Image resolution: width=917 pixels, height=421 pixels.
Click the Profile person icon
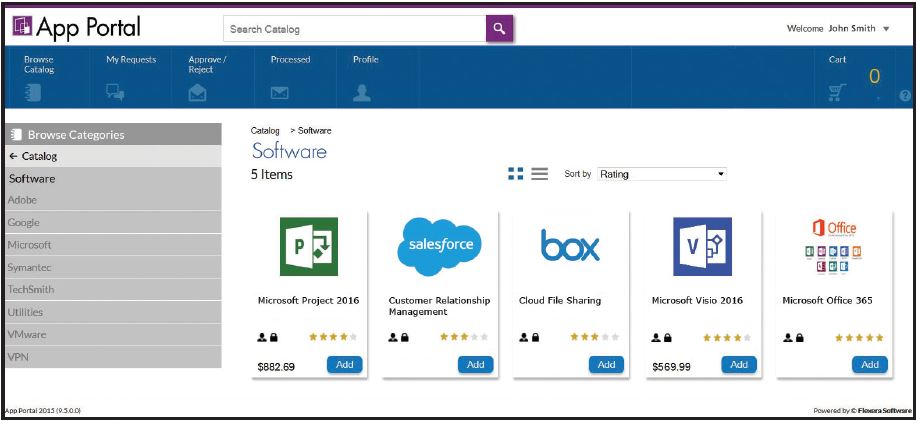click(362, 92)
